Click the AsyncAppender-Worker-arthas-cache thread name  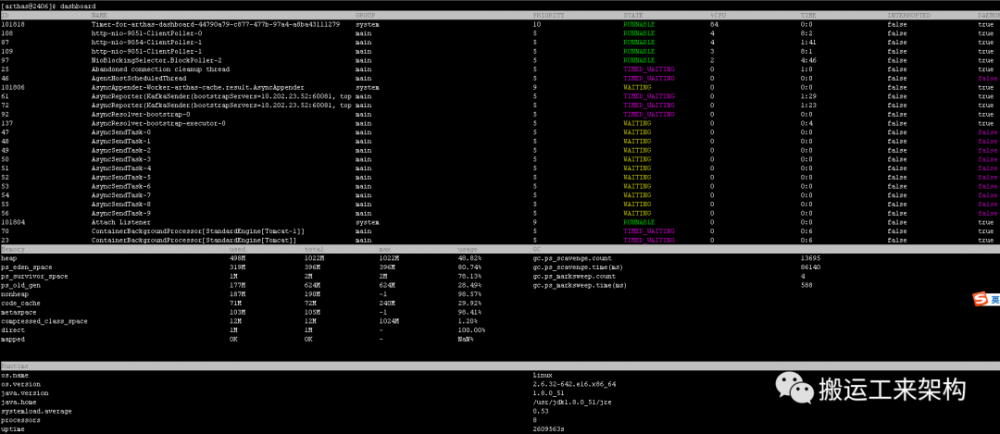click(x=198, y=87)
